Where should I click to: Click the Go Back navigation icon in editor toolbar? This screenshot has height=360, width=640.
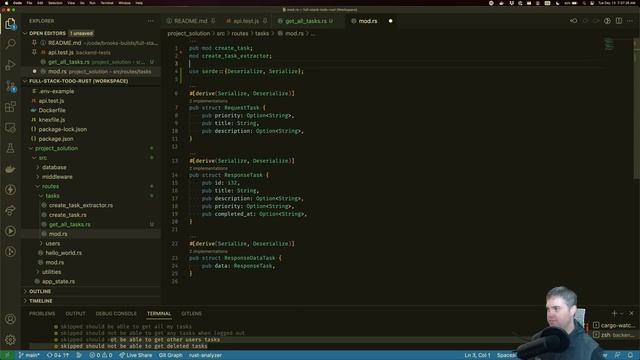point(573,21)
